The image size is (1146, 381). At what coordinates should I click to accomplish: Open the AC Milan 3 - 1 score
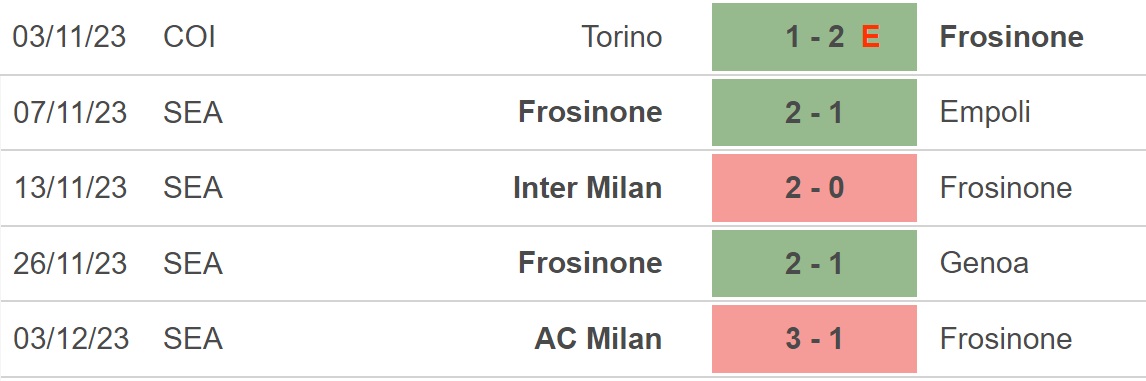[814, 339]
